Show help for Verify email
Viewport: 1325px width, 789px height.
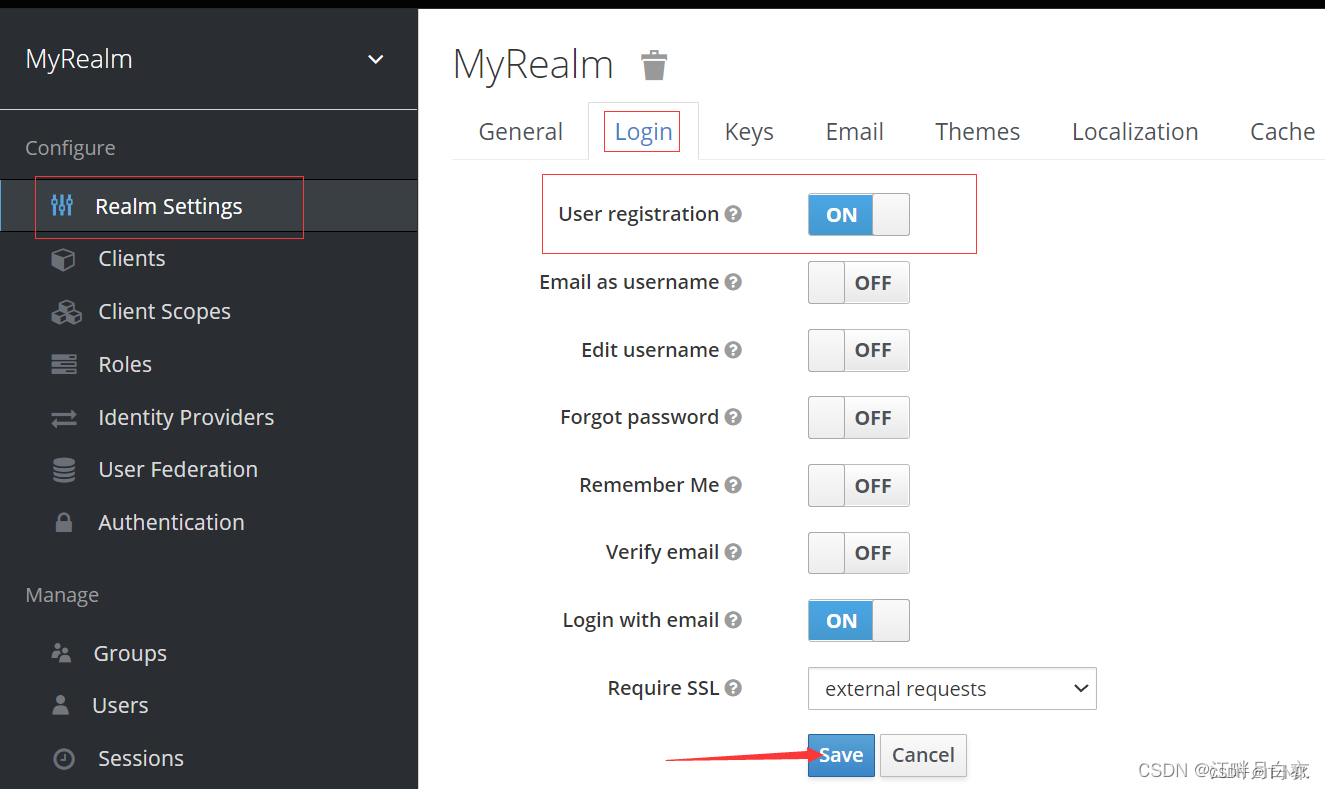tap(733, 552)
